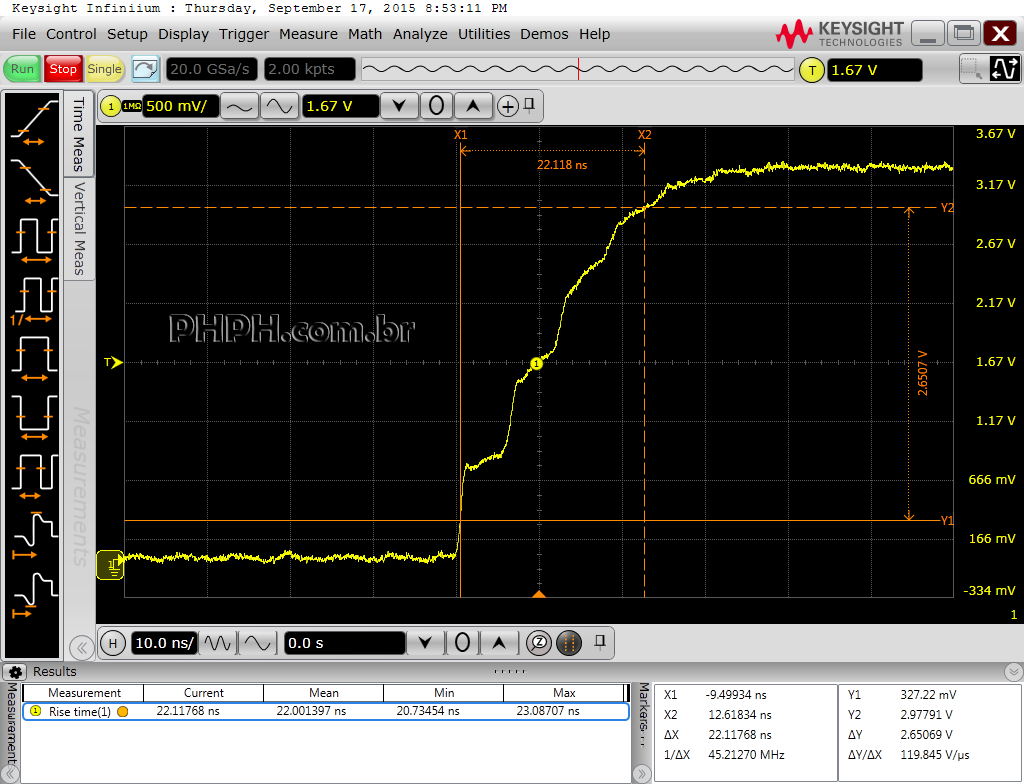Switch to the Vertical Meas tab

coord(79,228)
